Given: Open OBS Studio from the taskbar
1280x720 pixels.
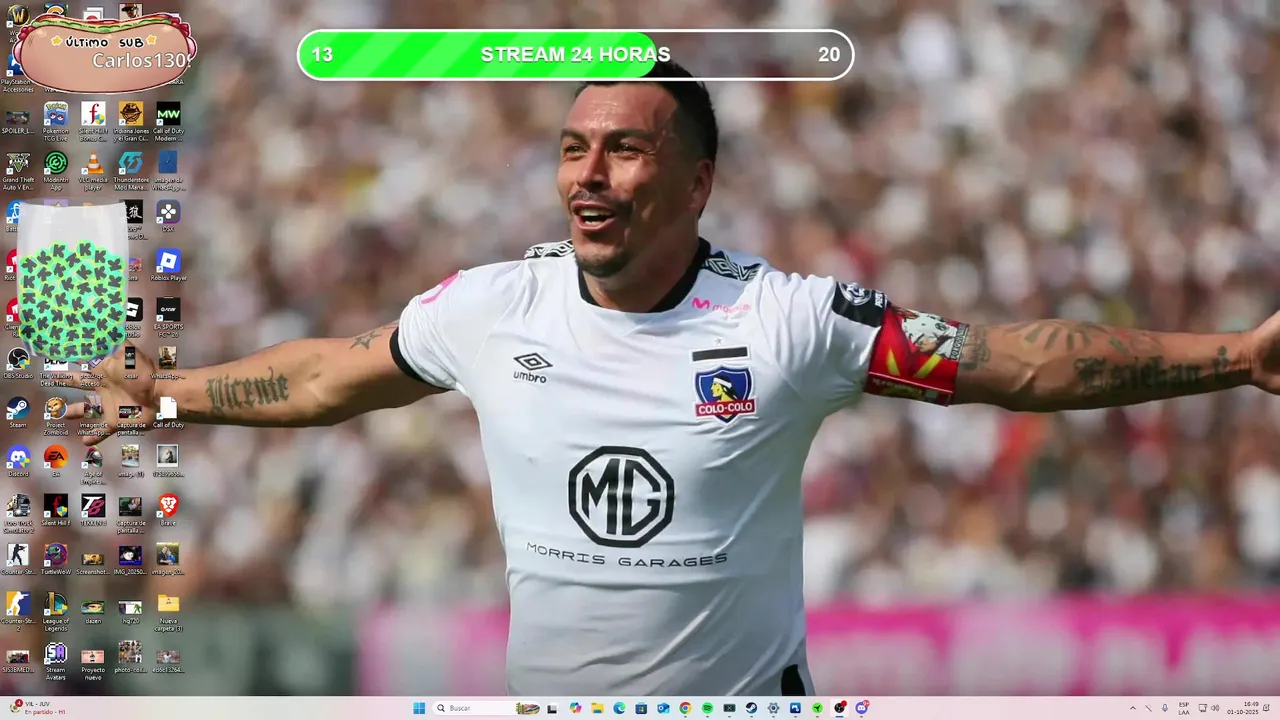Looking at the screenshot, I should point(840,708).
